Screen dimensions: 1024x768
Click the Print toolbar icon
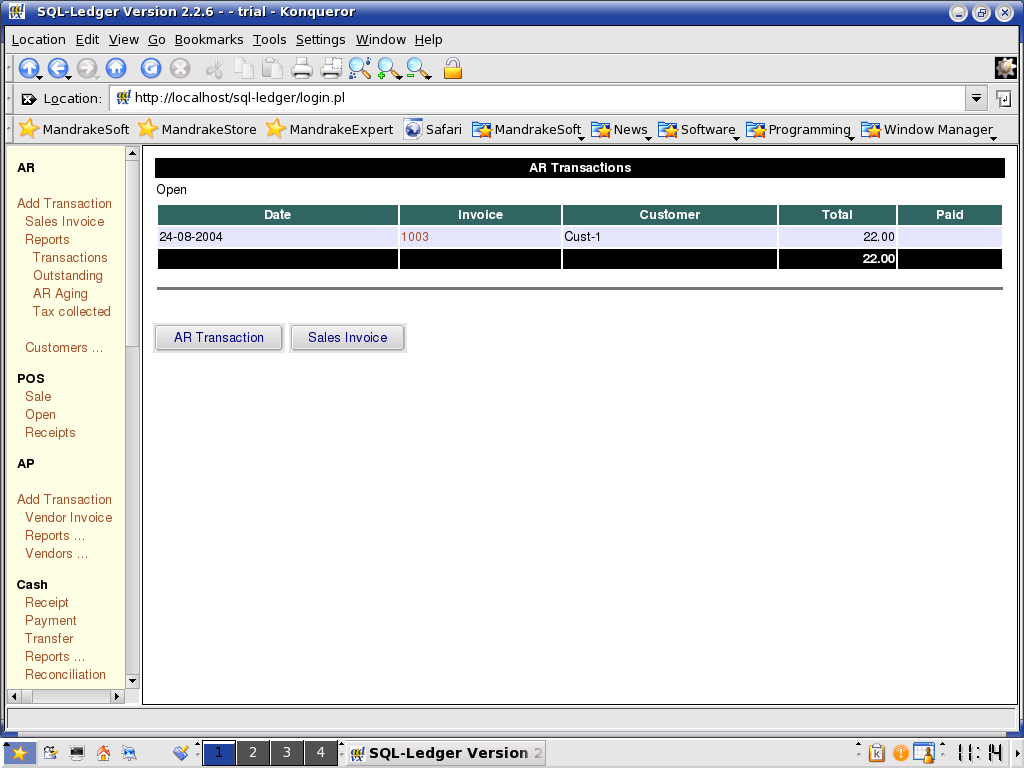(x=302, y=68)
